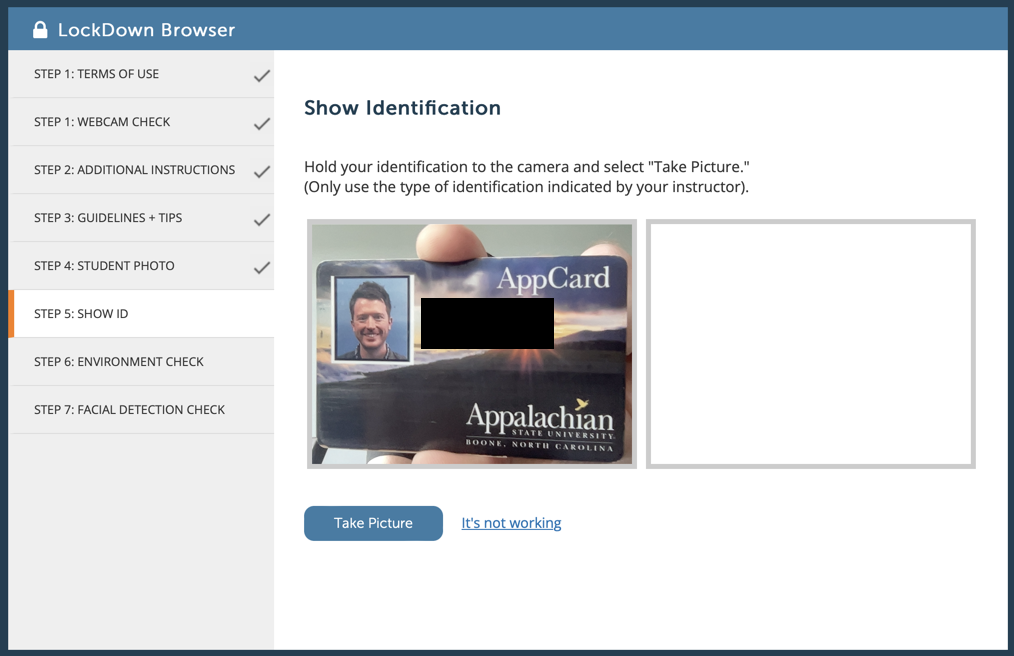The width and height of the screenshot is (1014, 656).
Task: Select Step 5: Show ID
Action: tap(141, 314)
